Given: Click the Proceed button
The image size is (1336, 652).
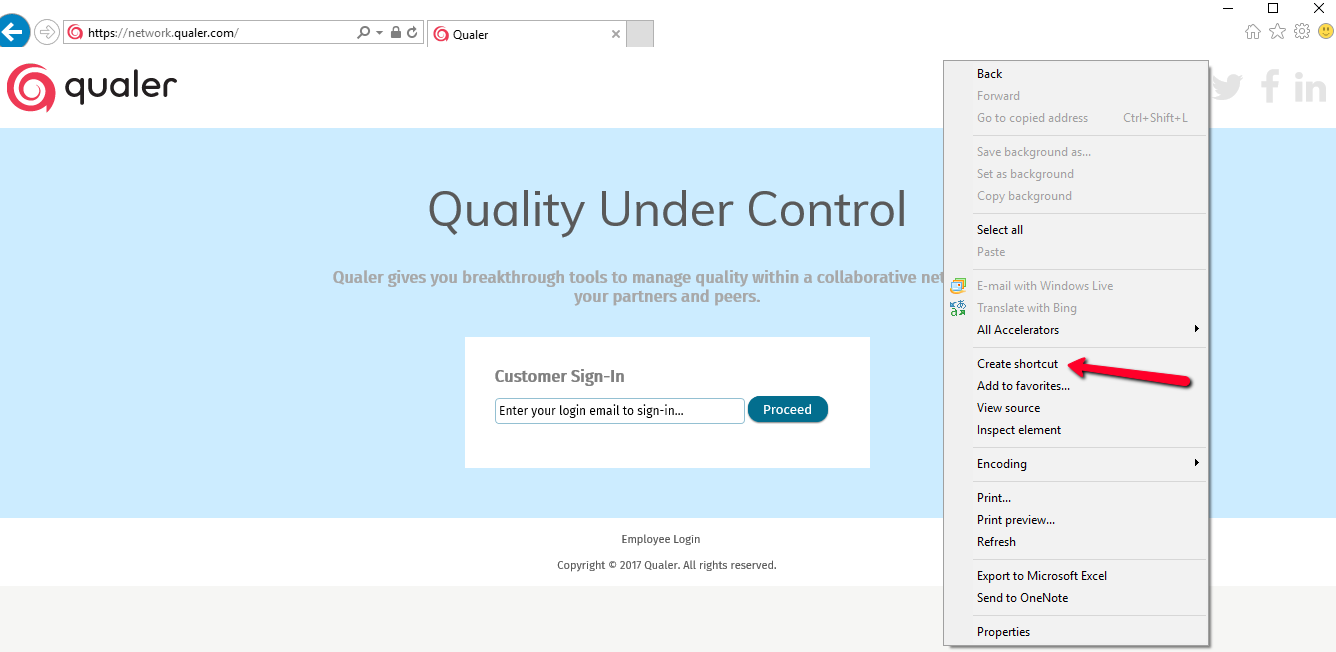Looking at the screenshot, I should click(788, 410).
